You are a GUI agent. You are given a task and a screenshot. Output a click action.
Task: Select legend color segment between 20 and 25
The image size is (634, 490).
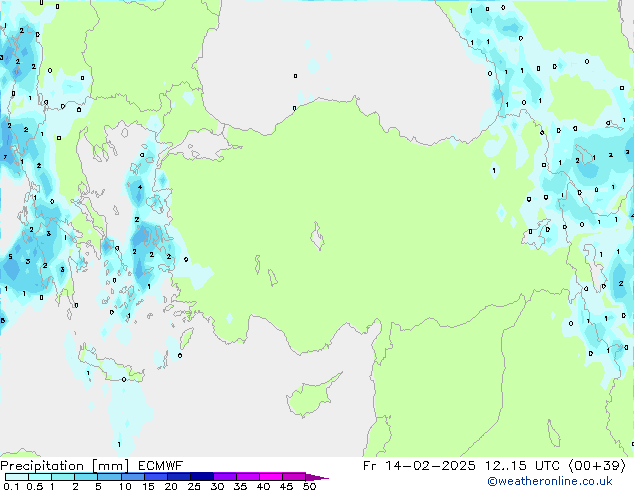coord(180,477)
